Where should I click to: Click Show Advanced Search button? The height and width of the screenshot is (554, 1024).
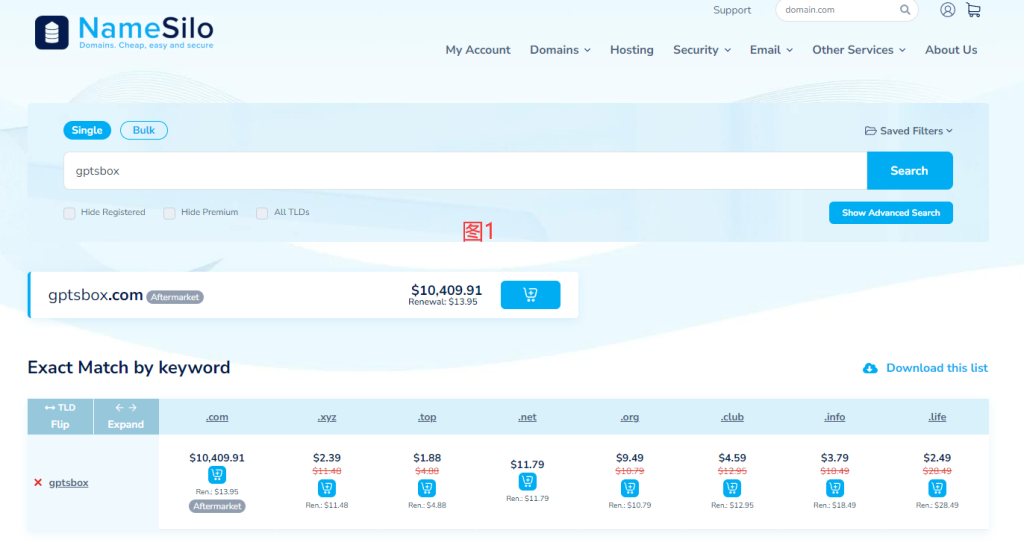[x=891, y=213]
